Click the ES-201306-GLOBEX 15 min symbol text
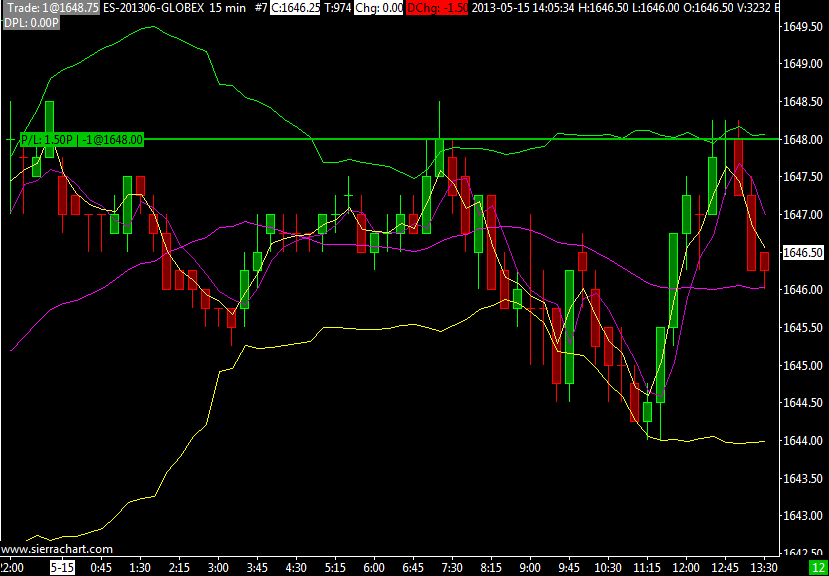The height and width of the screenshot is (576, 829). click(176, 8)
